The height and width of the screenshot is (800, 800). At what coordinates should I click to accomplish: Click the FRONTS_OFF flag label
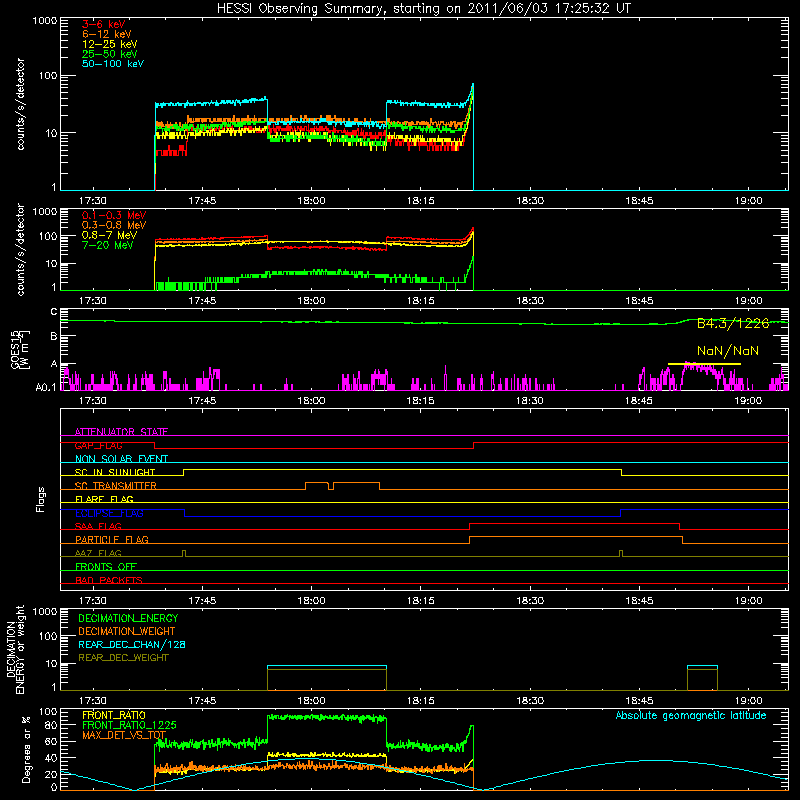click(x=106, y=567)
